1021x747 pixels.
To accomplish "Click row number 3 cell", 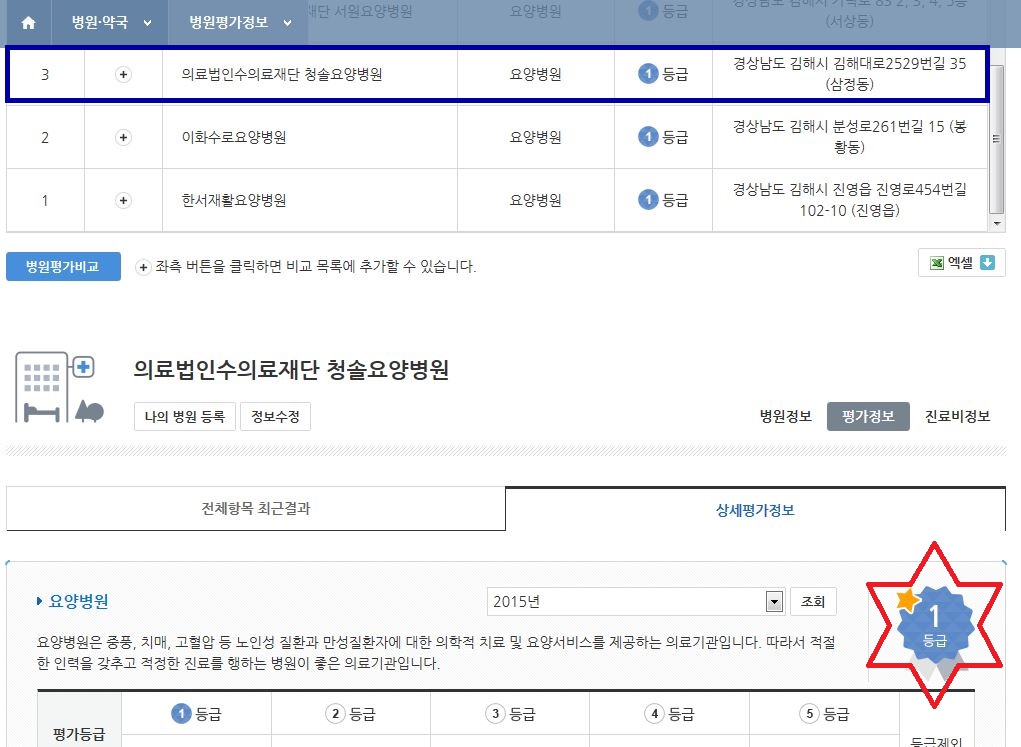I will click(45, 74).
